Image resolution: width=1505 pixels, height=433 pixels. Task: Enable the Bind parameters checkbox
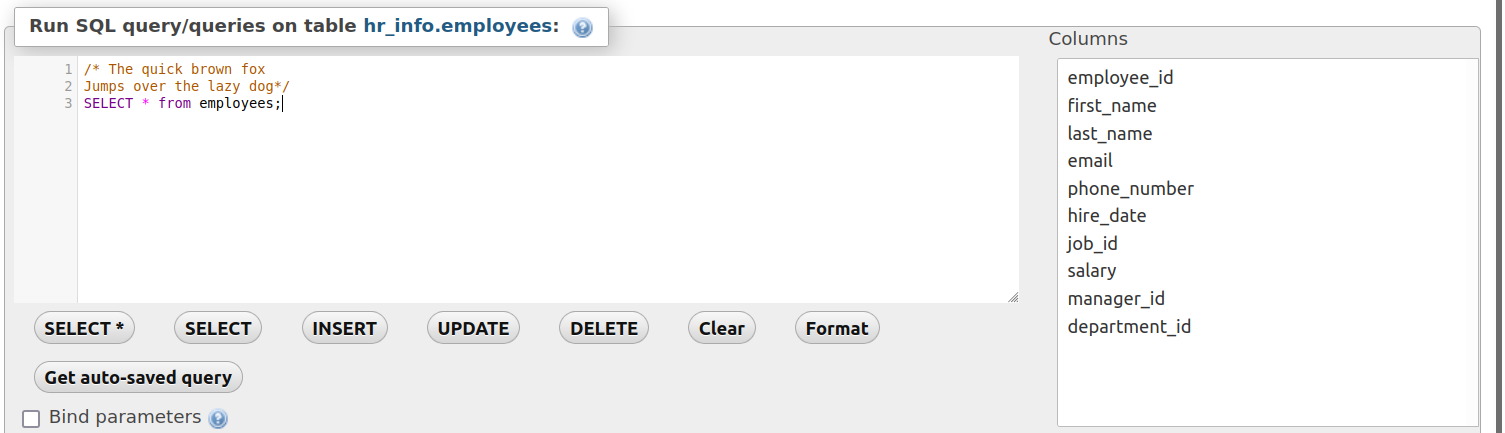pos(31,419)
